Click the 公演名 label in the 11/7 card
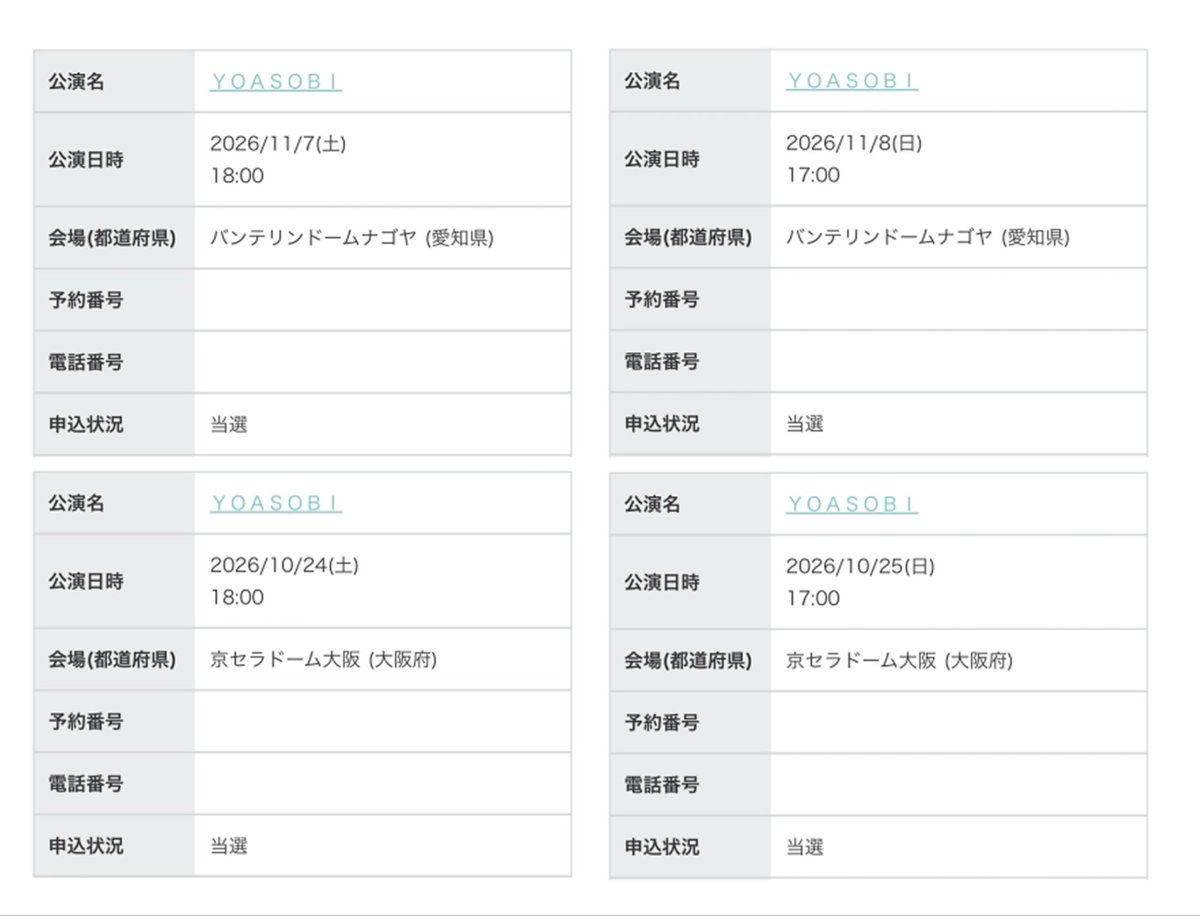This screenshot has width=1200, height=916. tap(76, 82)
